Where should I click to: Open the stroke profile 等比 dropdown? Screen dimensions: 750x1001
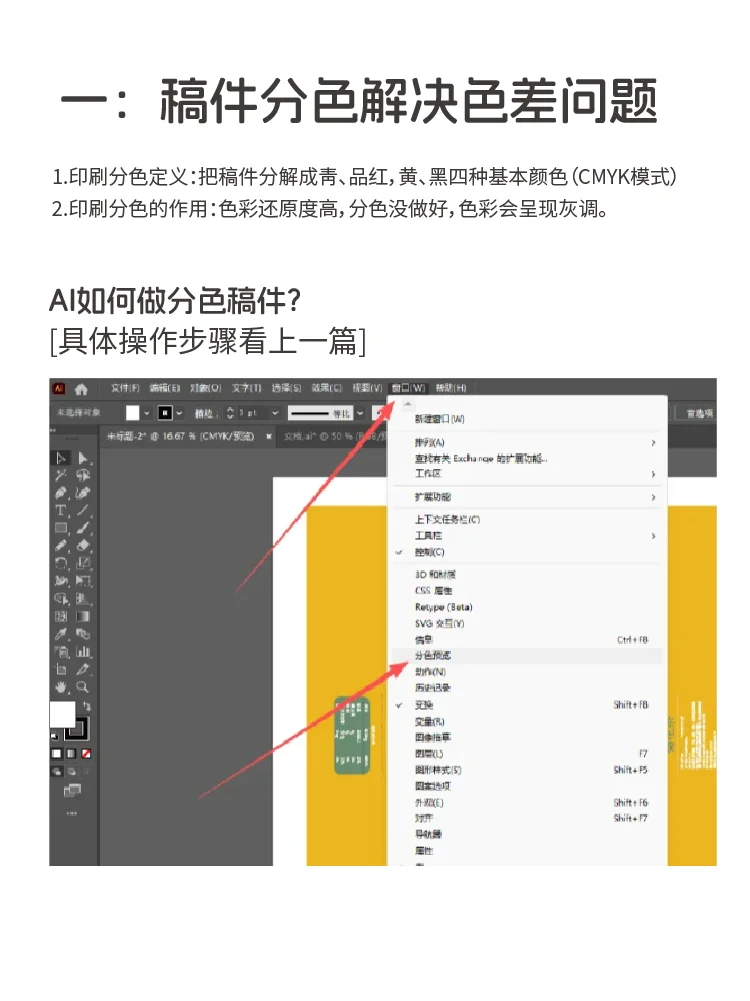[360, 413]
